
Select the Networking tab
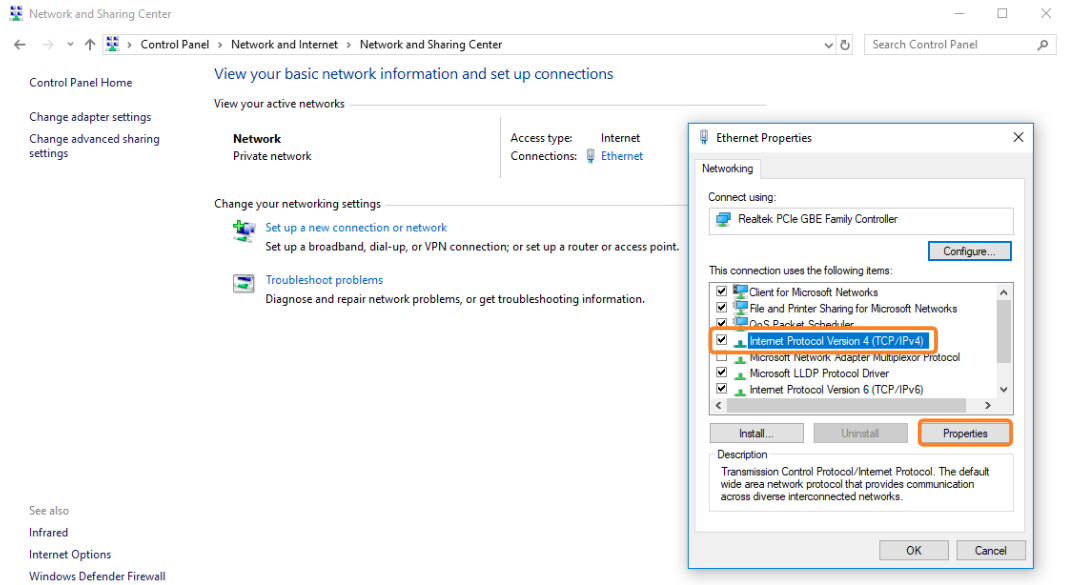coord(727,169)
